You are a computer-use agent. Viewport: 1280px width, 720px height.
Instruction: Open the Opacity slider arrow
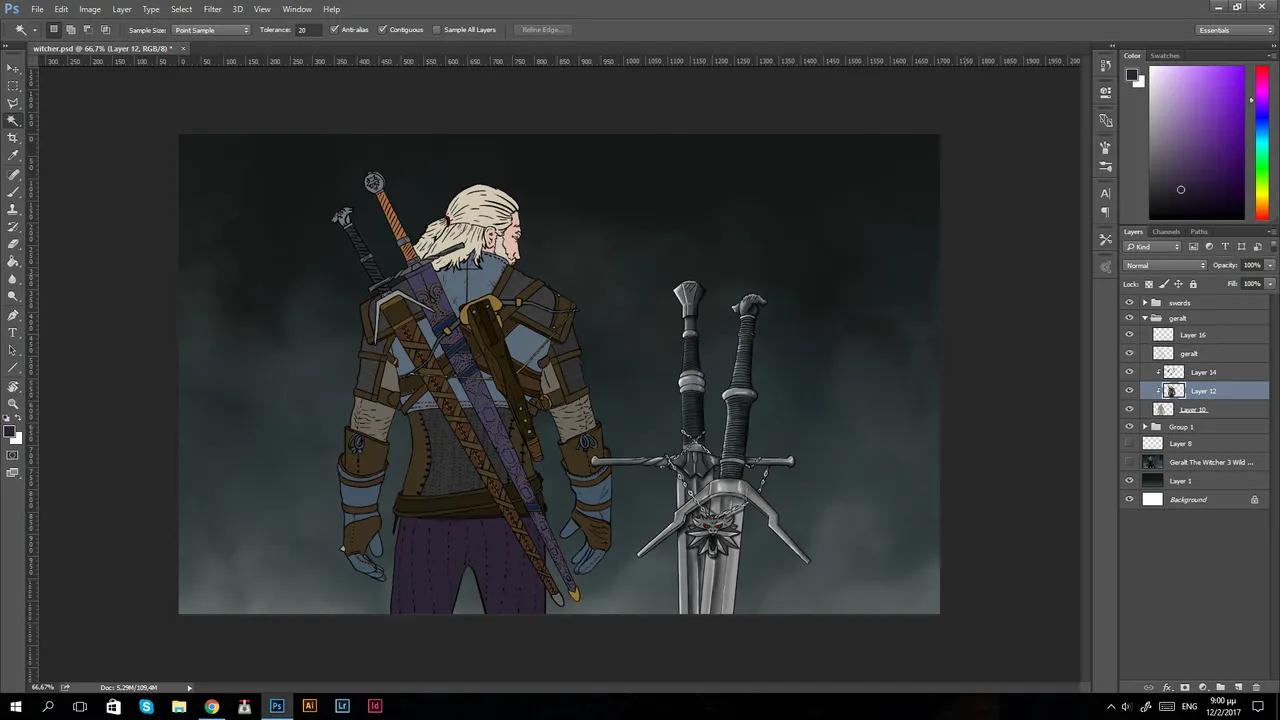(1270, 265)
